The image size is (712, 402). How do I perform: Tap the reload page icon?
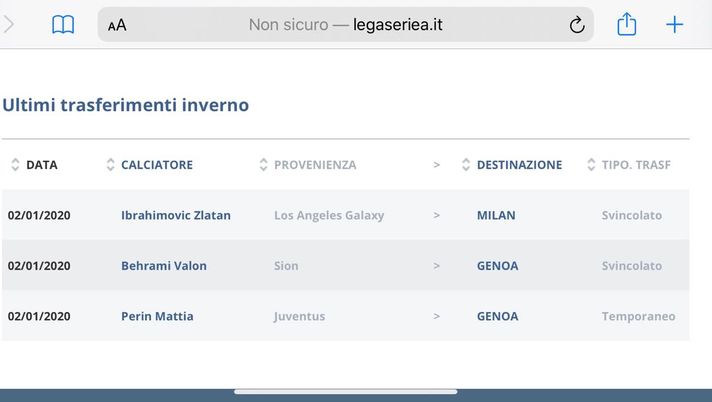coord(577,26)
